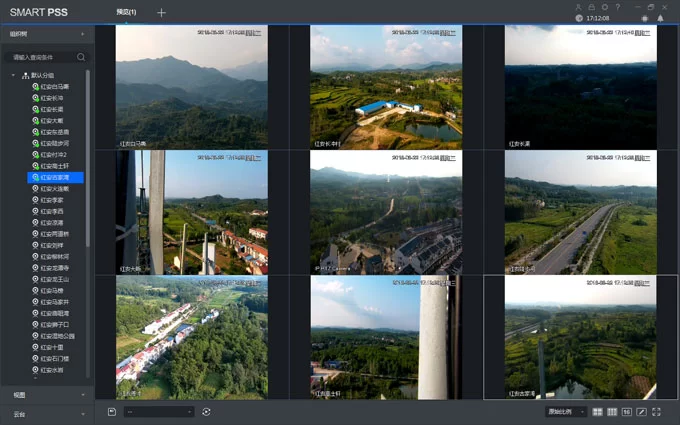Click the alarm bell icon
Image resolution: width=680 pixels, height=425 pixels.
(660, 18)
